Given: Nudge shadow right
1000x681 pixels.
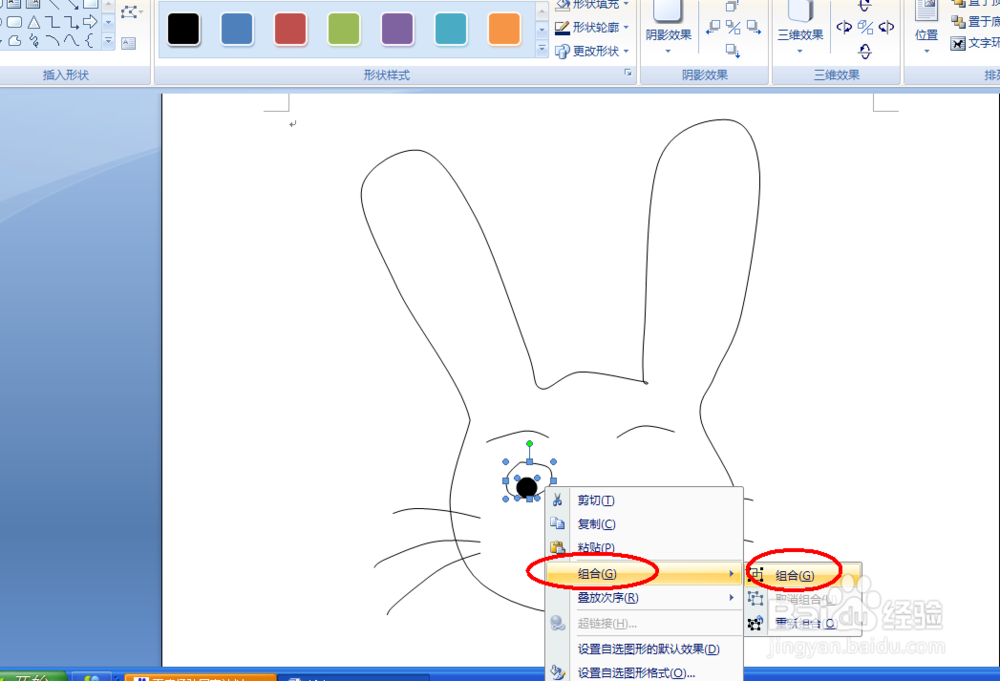Looking at the screenshot, I should pyautogui.click(x=754, y=27).
